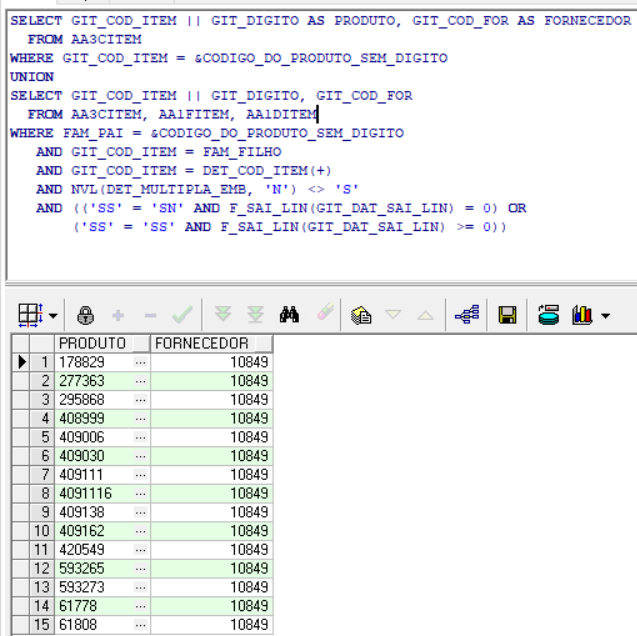The width and height of the screenshot is (637, 636).
Task: Open the single record view icon
Action: [x=361, y=316]
